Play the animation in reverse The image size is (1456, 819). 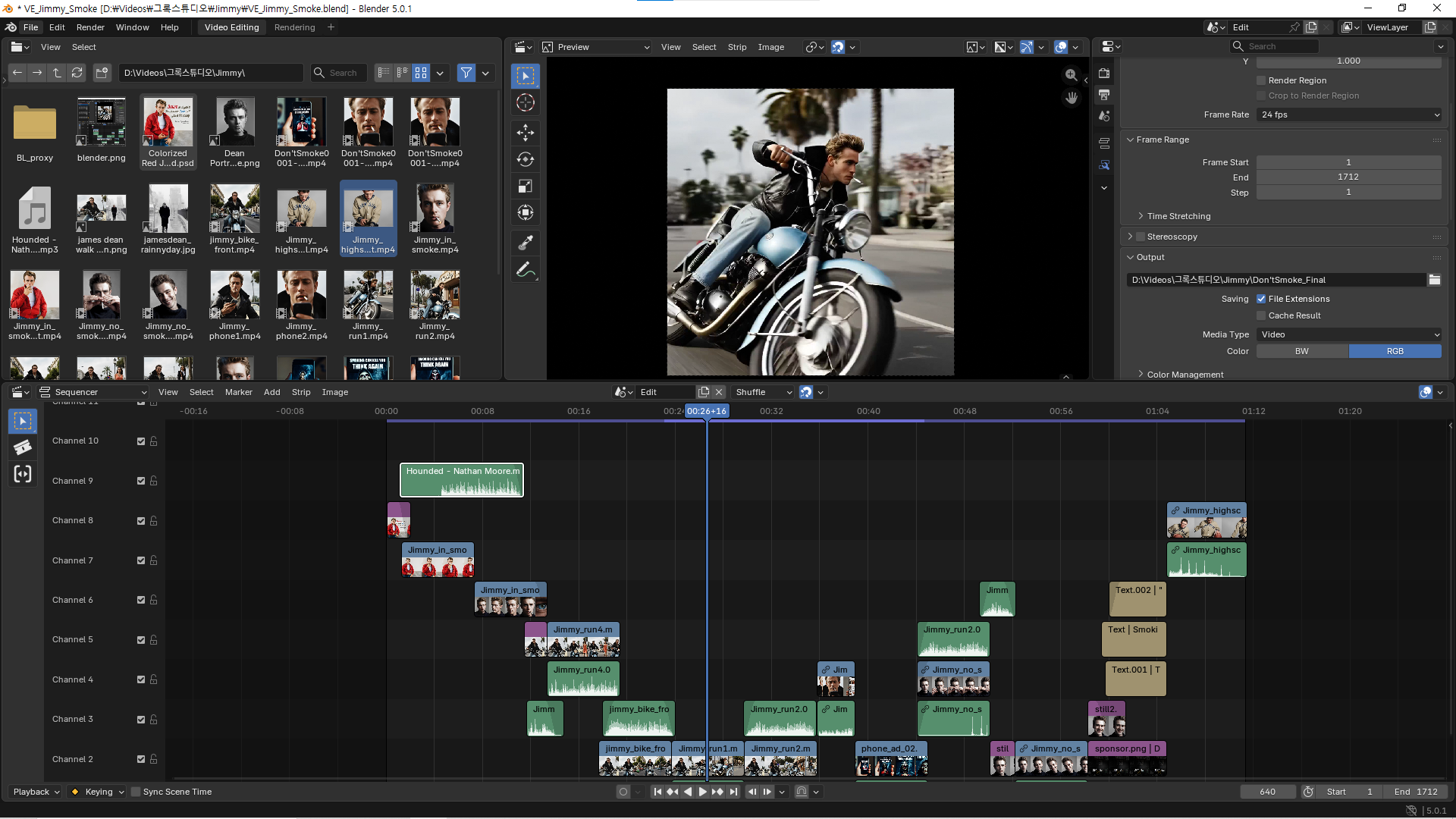click(x=688, y=792)
